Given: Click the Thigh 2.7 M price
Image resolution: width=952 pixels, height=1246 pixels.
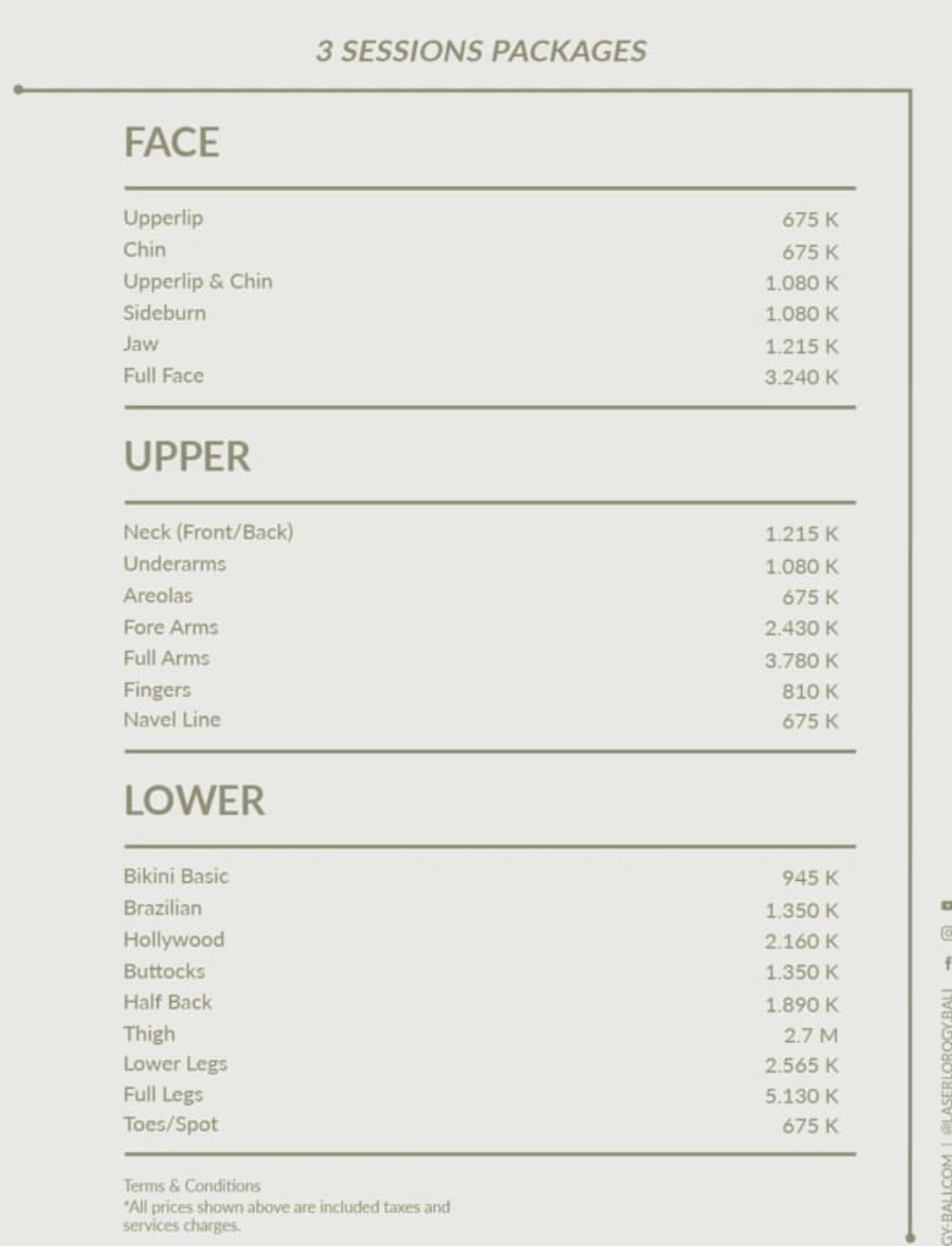Looking at the screenshot, I should tap(811, 1035).
